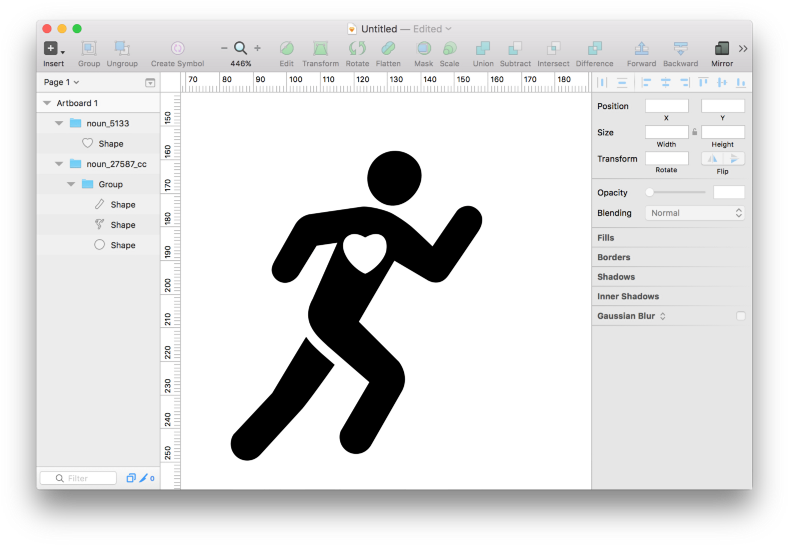Click the Insert tool icon
Image resolution: width=788 pixels, height=545 pixels.
coord(51,48)
